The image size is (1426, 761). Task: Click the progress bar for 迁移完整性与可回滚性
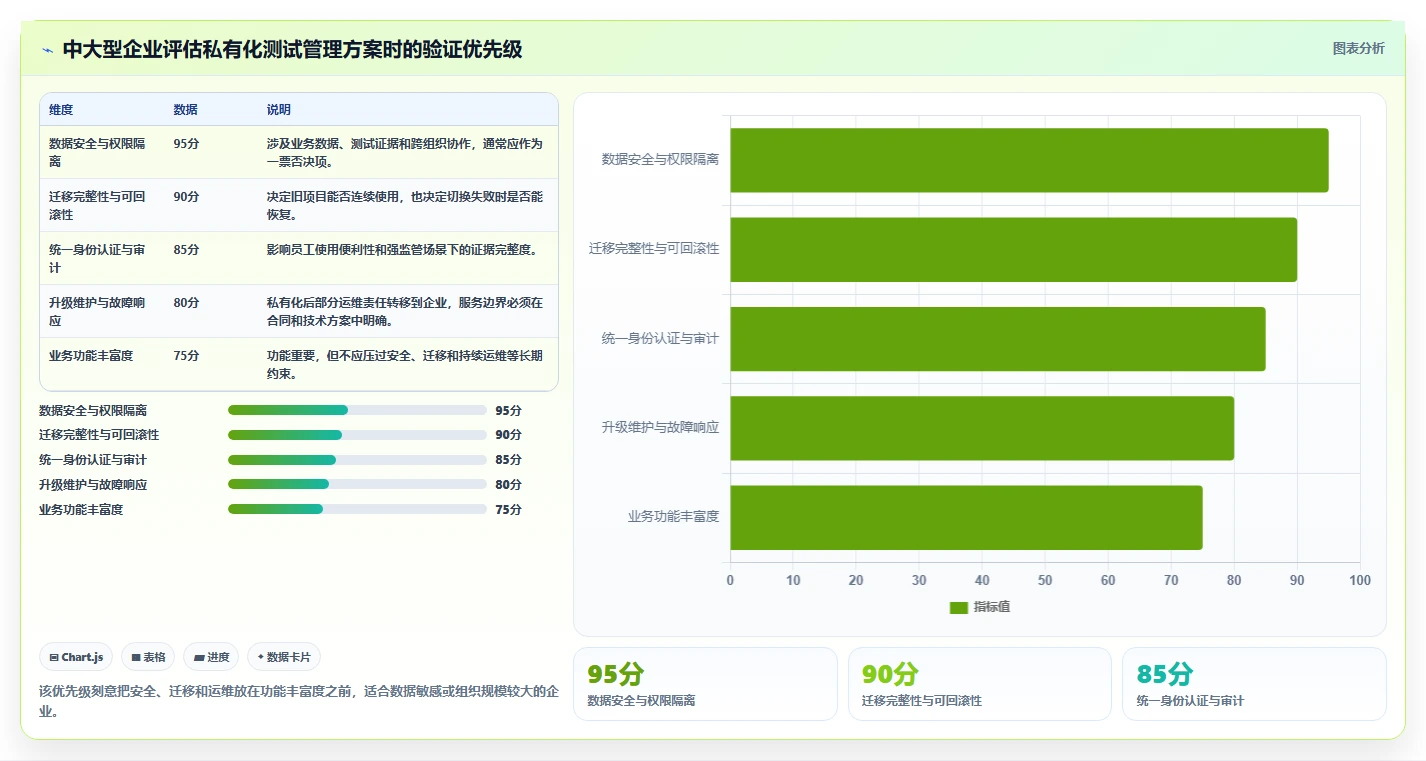tap(357, 435)
